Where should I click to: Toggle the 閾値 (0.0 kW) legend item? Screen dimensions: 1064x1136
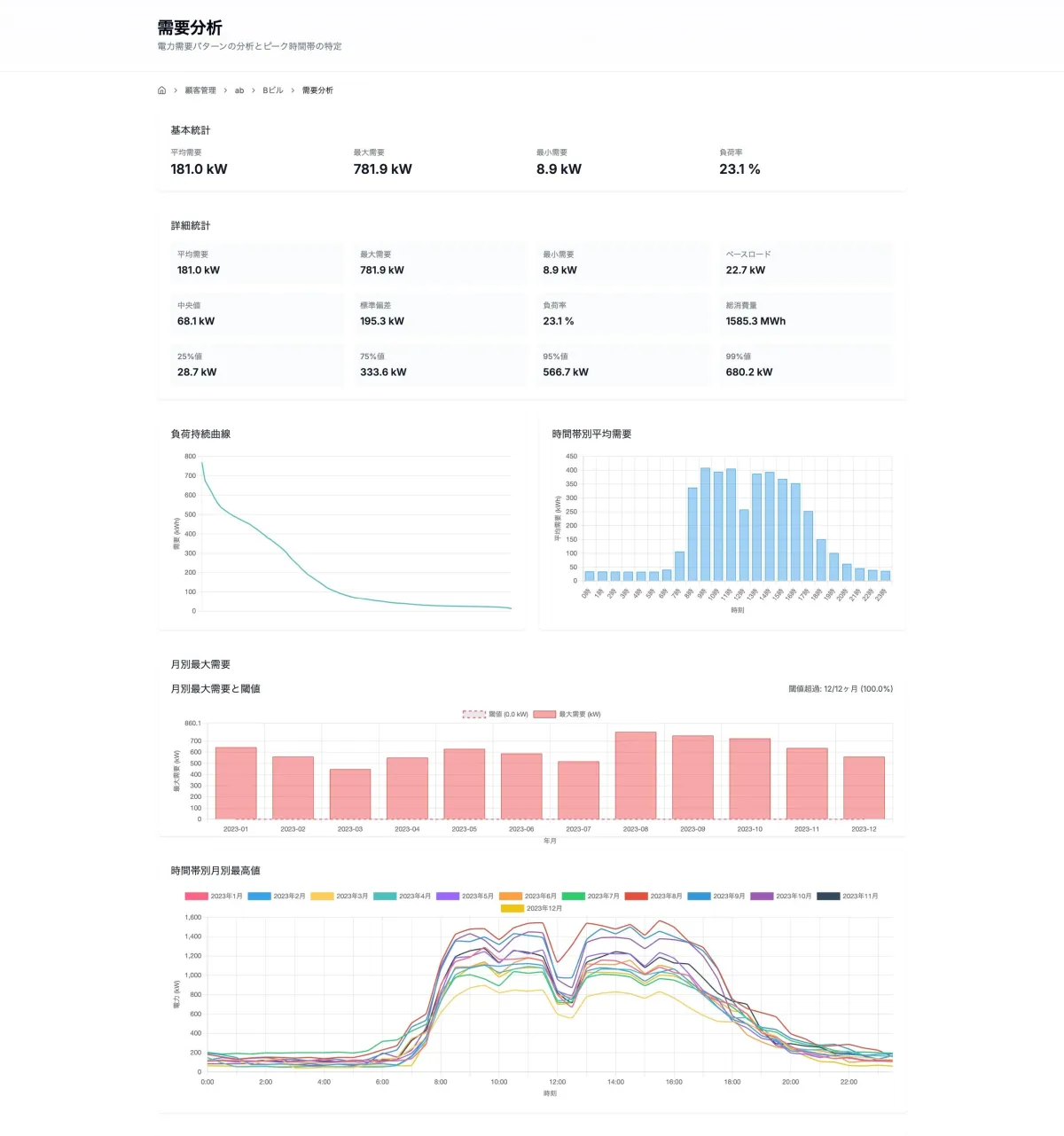tap(496, 714)
